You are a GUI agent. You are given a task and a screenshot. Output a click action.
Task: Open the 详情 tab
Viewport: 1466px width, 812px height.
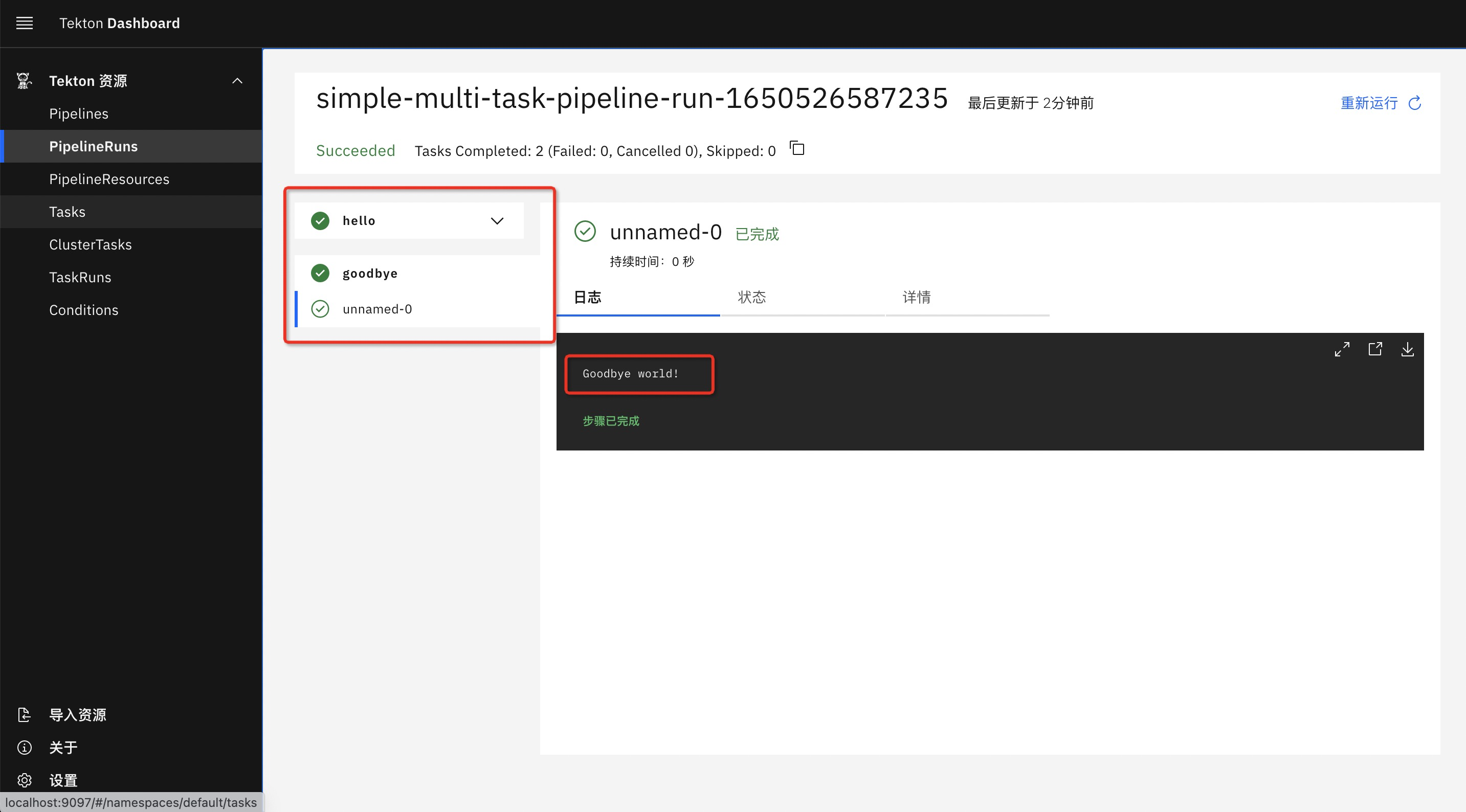(916, 297)
